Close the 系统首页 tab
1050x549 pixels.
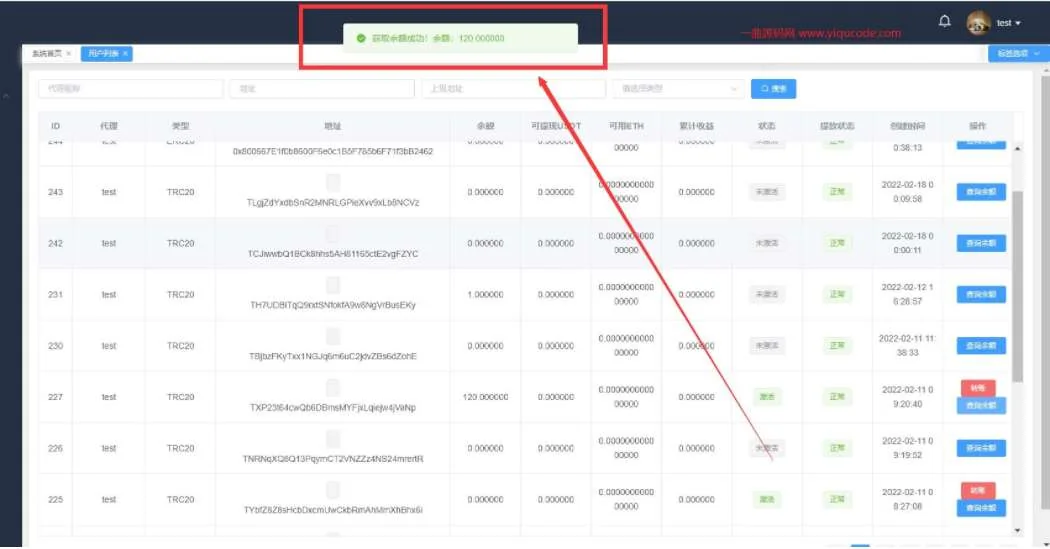(x=68, y=53)
